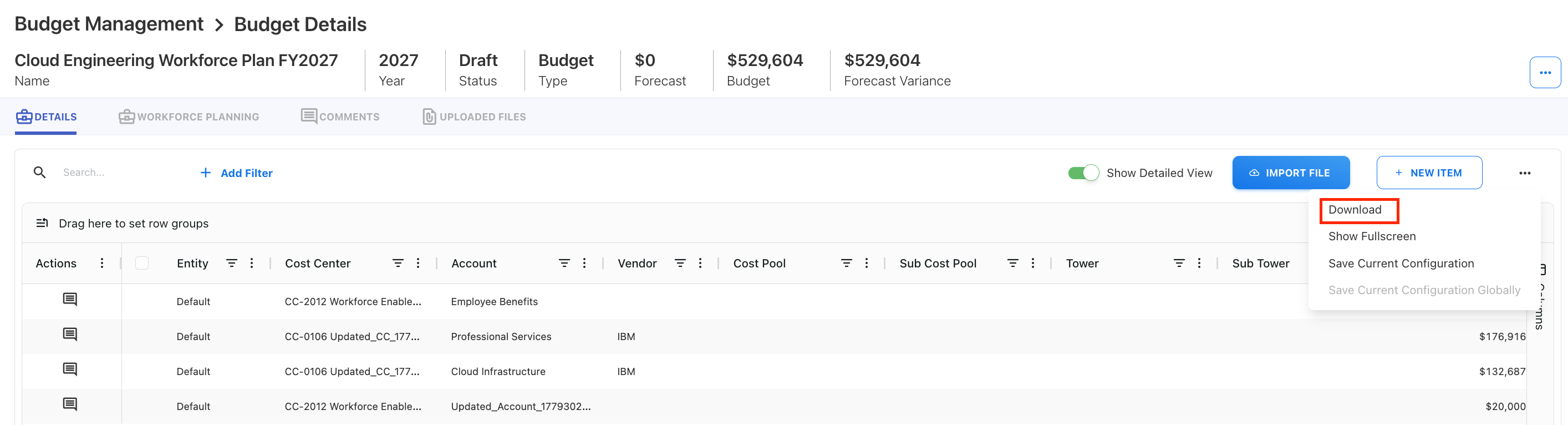Open the Cost Pool column options menu
This screenshot has width=1568, height=425.
click(x=866, y=263)
